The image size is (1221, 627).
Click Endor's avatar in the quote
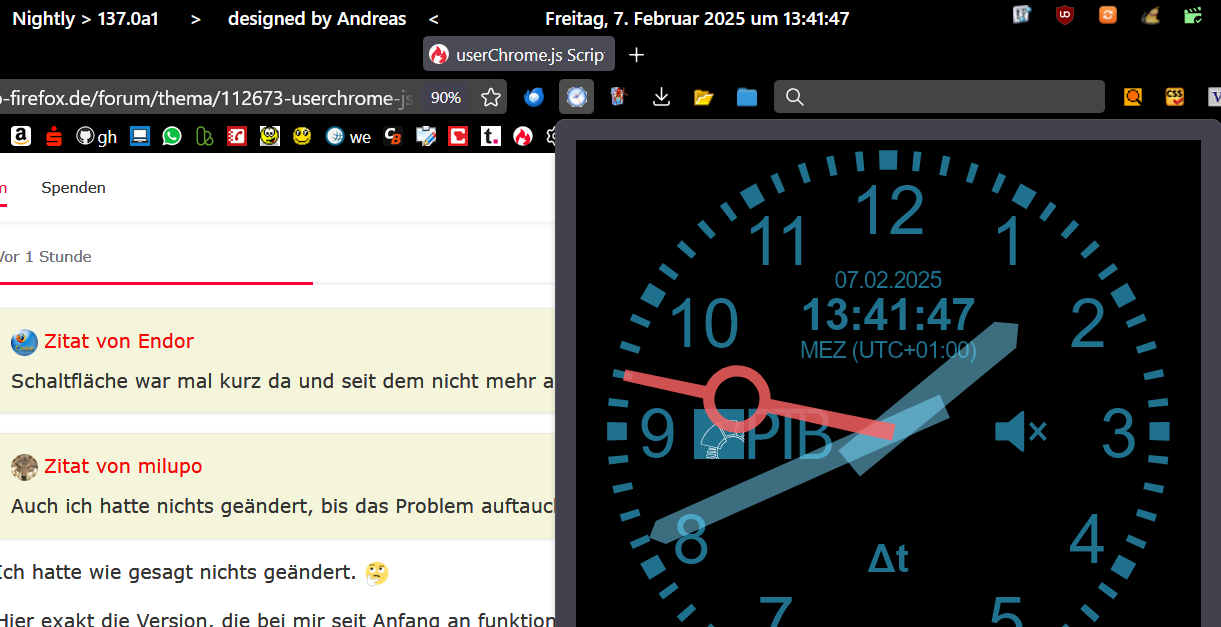click(24, 342)
